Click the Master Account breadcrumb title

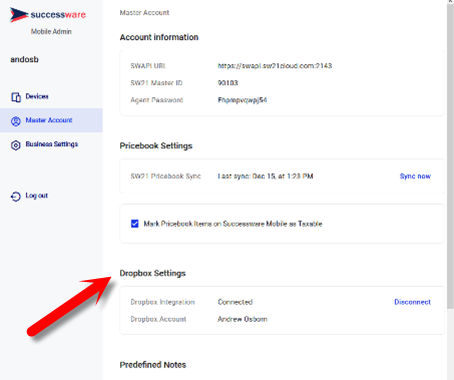click(x=144, y=13)
